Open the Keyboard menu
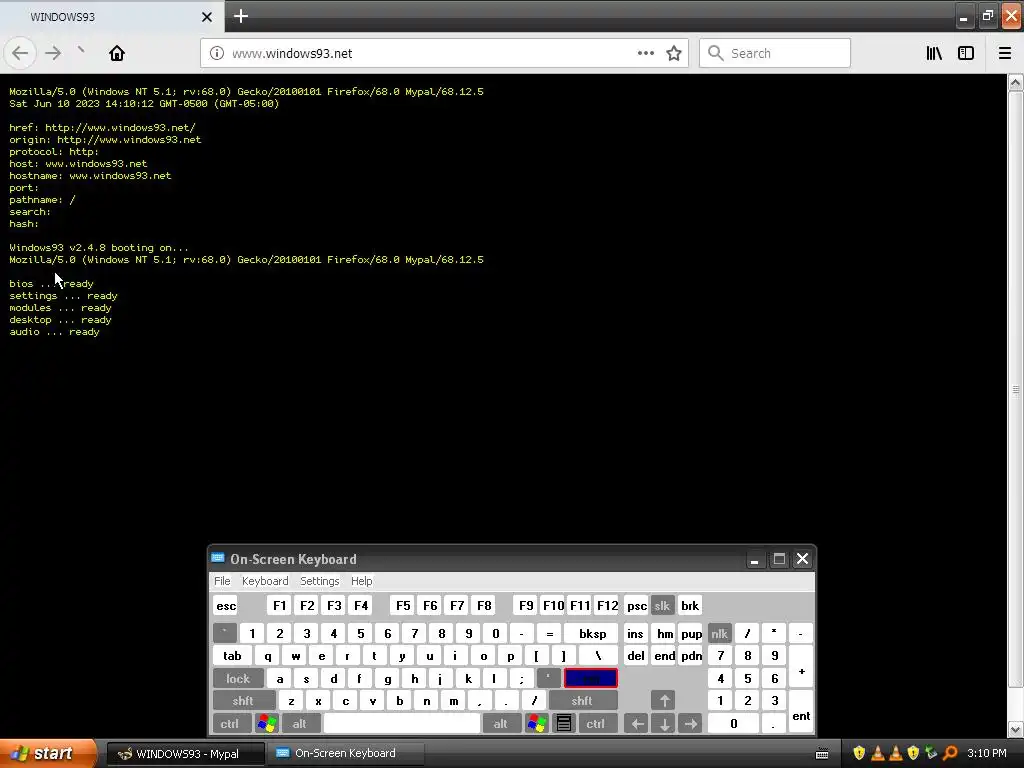This screenshot has height=768, width=1024. point(264,581)
